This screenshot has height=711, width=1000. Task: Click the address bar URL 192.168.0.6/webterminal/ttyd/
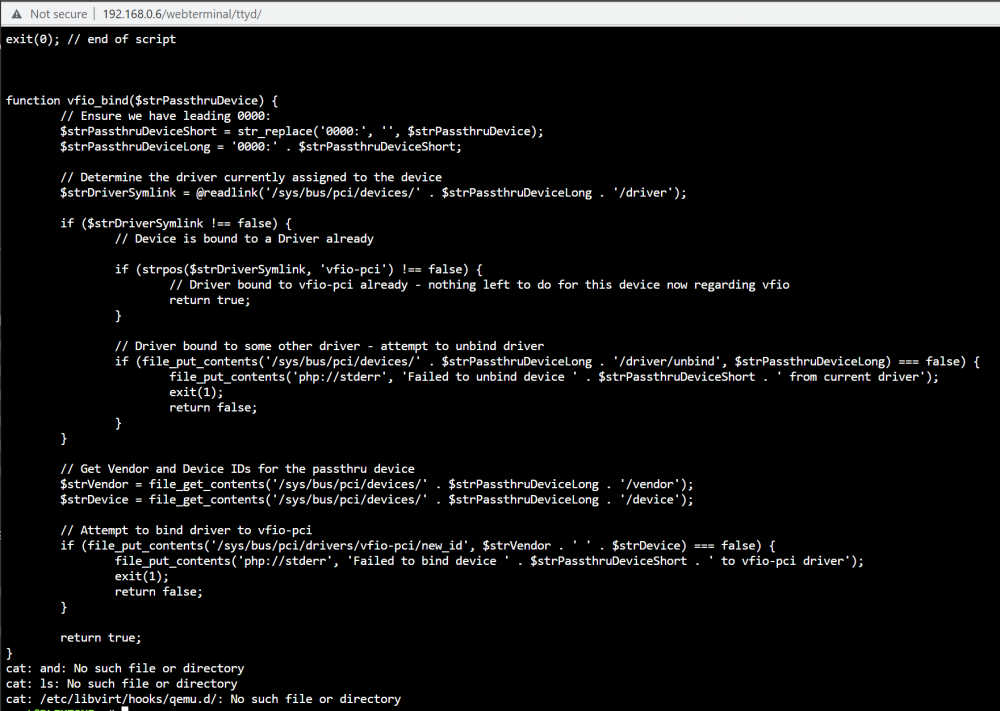182,14
